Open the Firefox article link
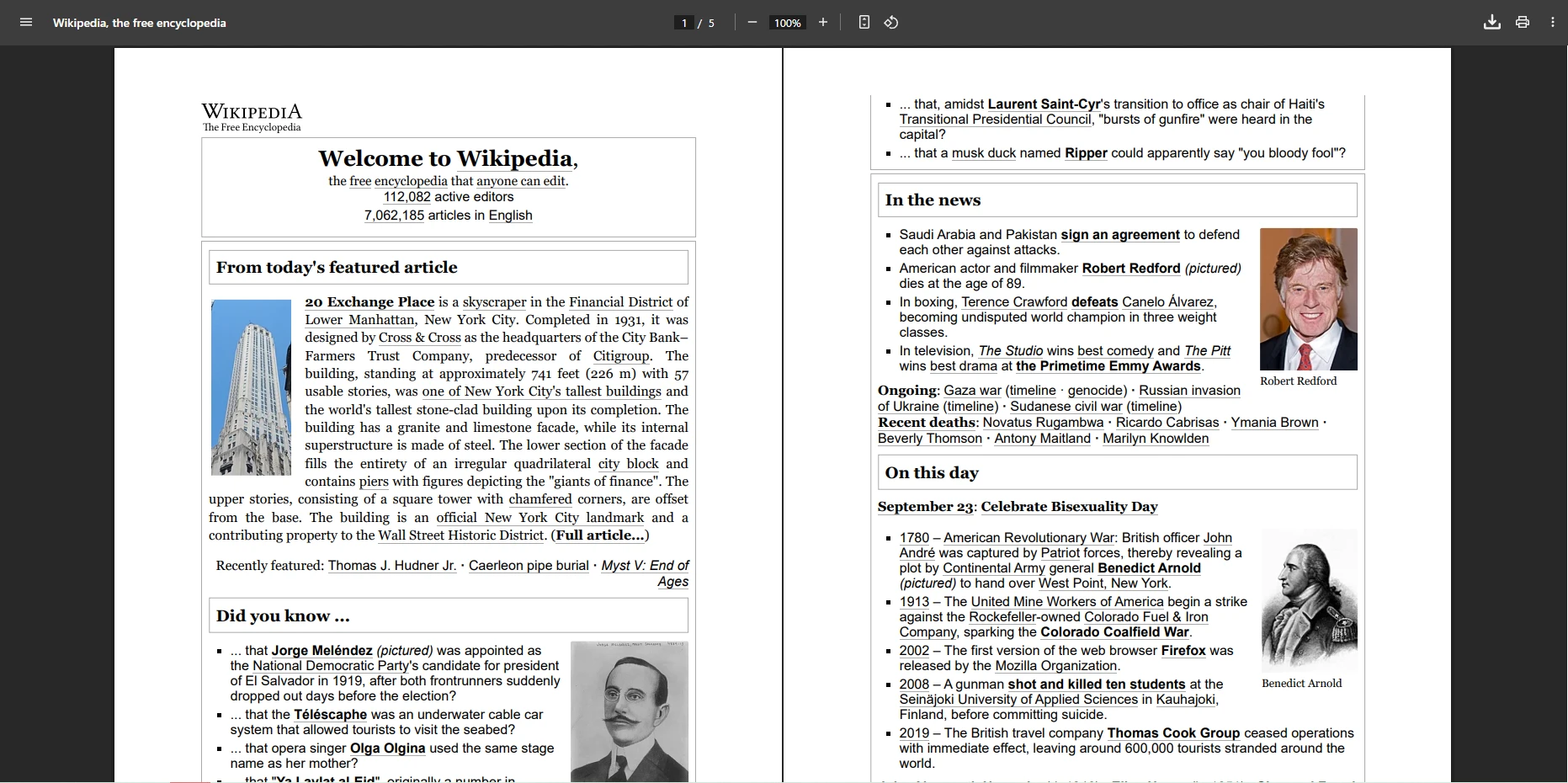 click(x=1183, y=651)
